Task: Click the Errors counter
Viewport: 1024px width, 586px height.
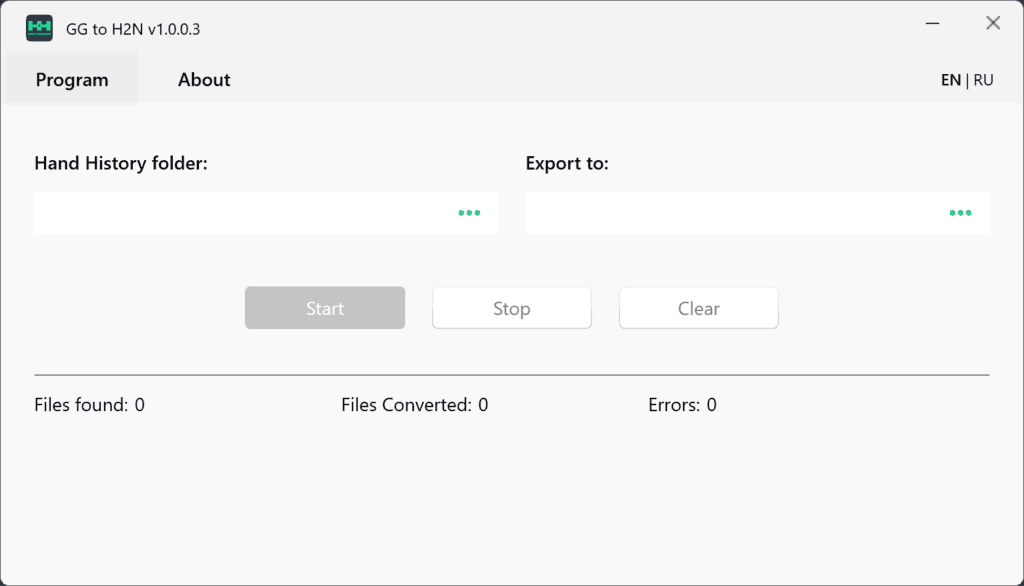Action: point(682,405)
